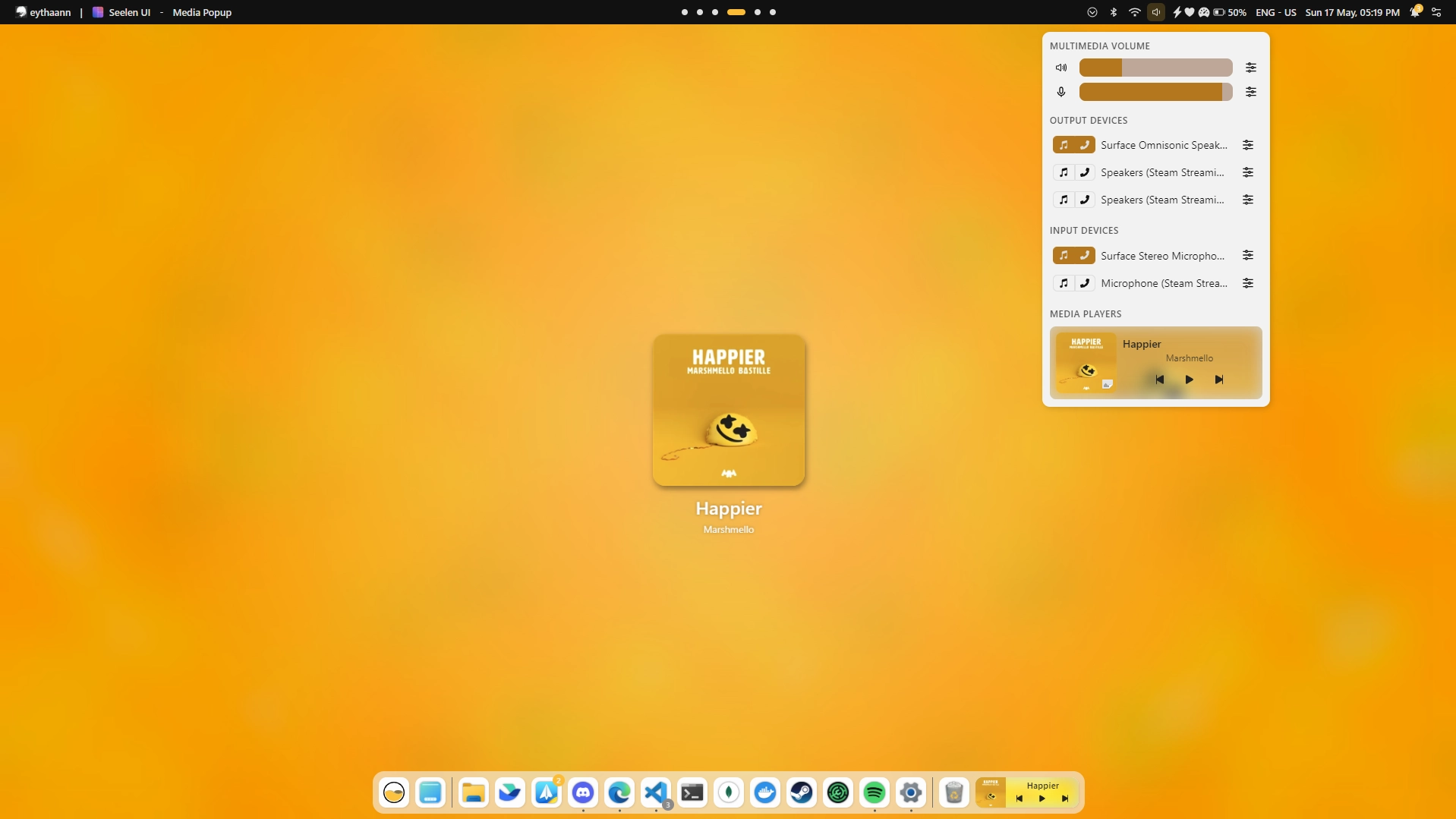This screenshot has width=1456, height=819.
Task: Skip to previous track in Media Players panel
Action: tap(1159, 380)
